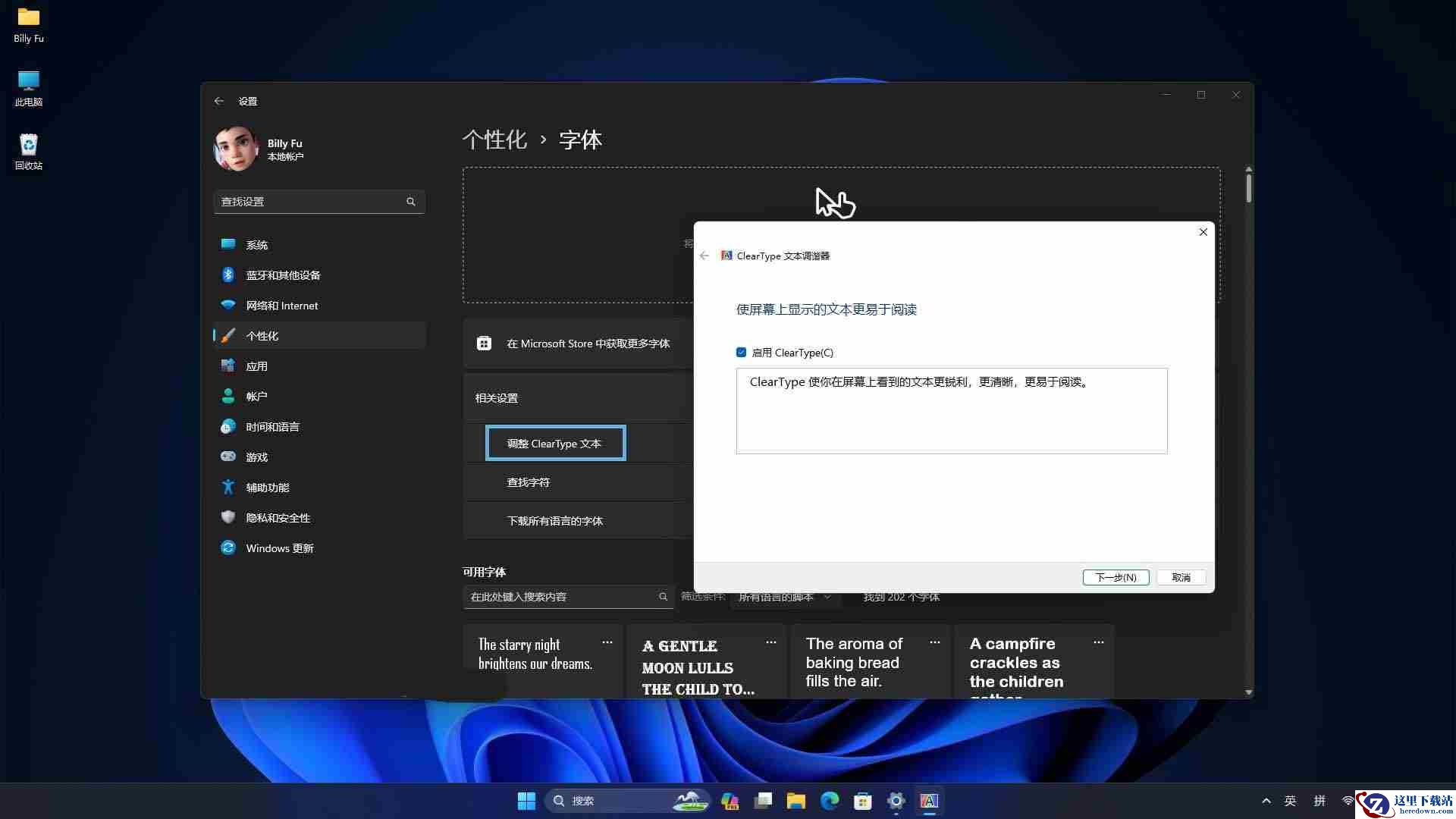Click the 拼 input method indicator
1456x819 pixels.
[x=1319, y=801]
